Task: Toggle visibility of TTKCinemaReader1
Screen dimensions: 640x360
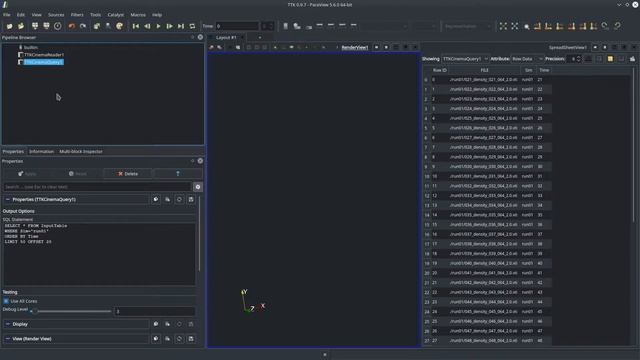Action: [x=20, y=55]
